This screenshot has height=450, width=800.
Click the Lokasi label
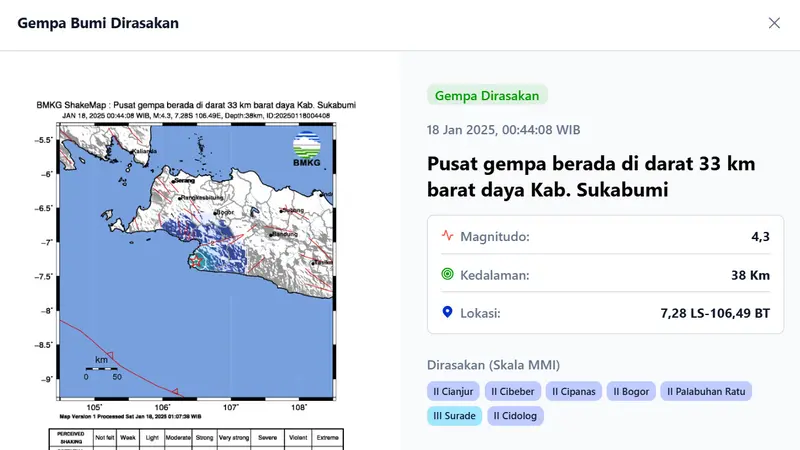point(480,313)
